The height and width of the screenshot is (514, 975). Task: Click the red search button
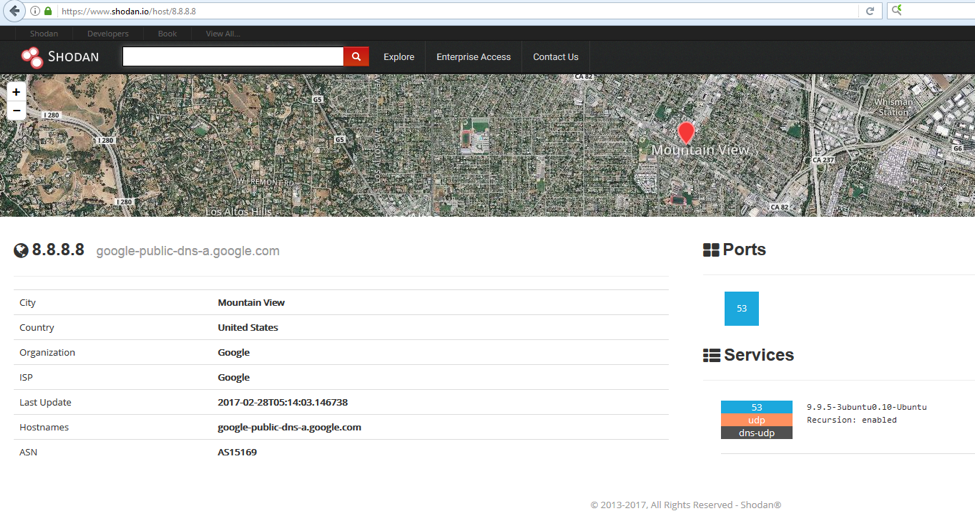356,57
